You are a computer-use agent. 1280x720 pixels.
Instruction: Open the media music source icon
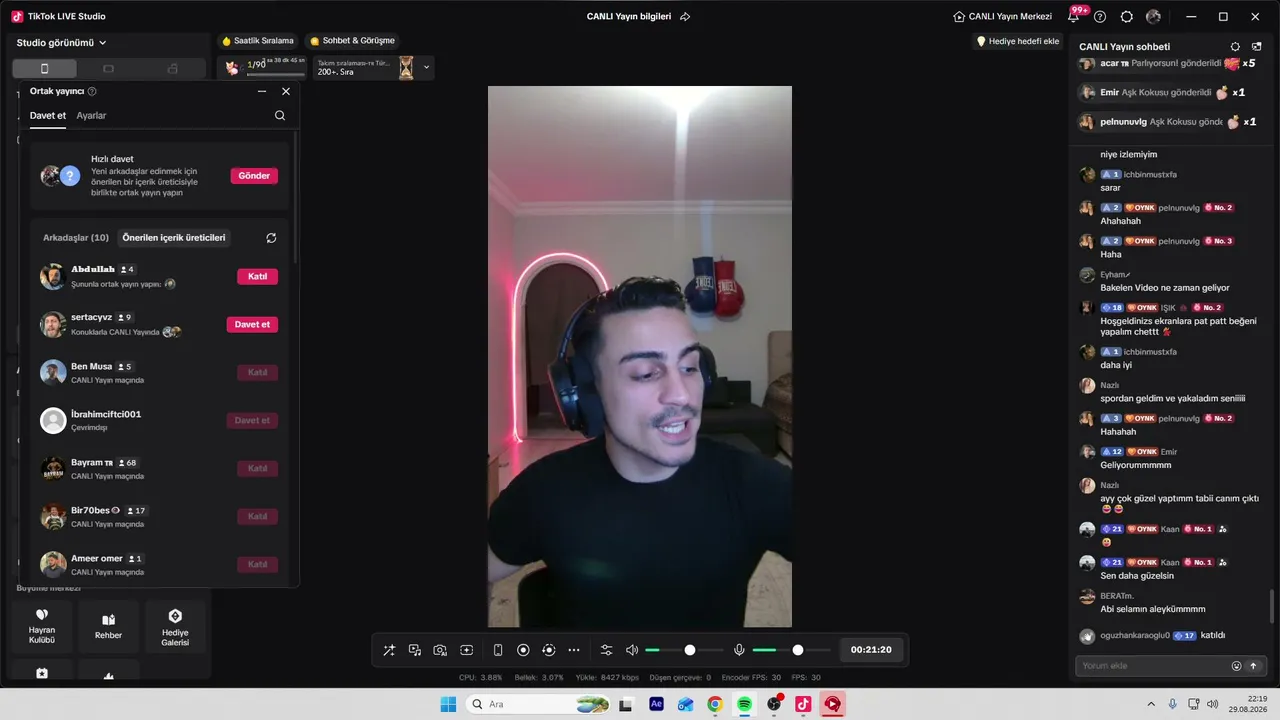click(x=415, y=650)
